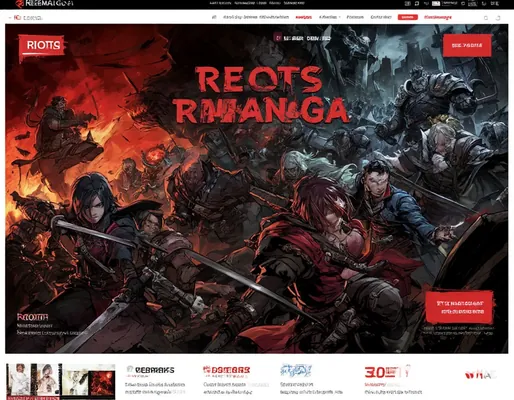Screen dimensions: 514x400
Task: Click the red logo icon in the black header
Action: click(x=20, y=4)
